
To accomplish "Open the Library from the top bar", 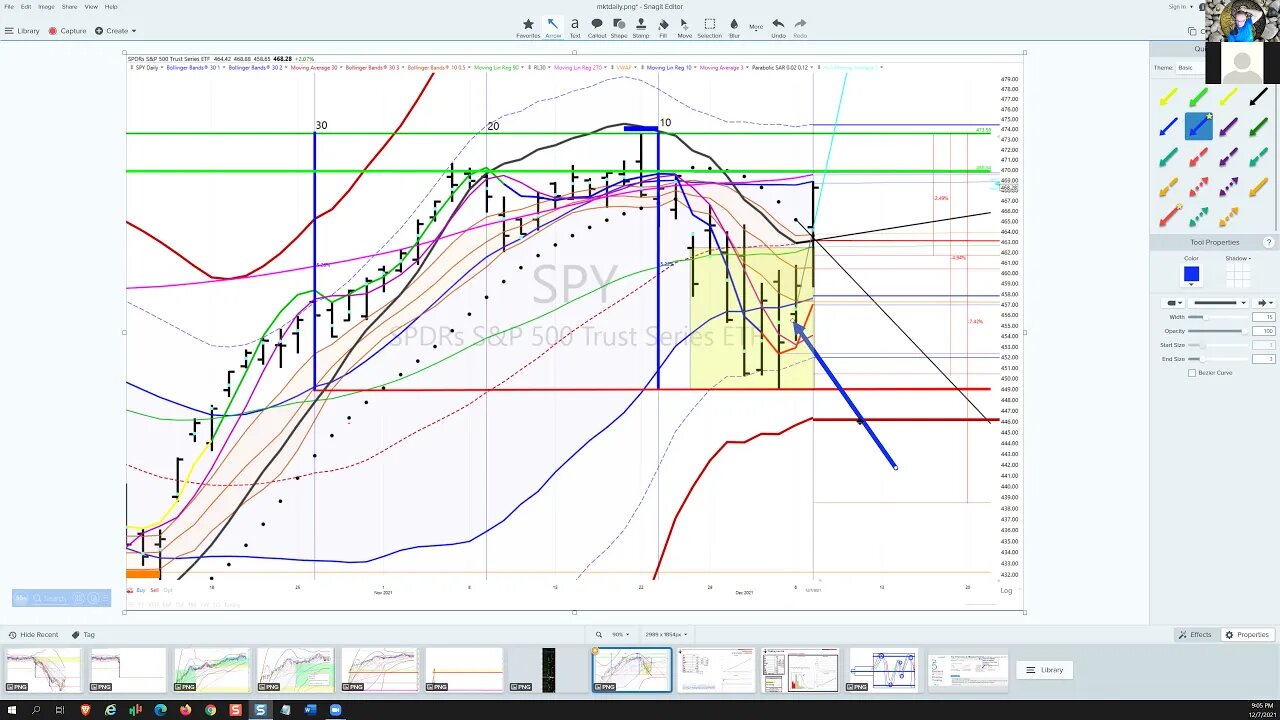I will pyautogui.click(x=22, y=31).
